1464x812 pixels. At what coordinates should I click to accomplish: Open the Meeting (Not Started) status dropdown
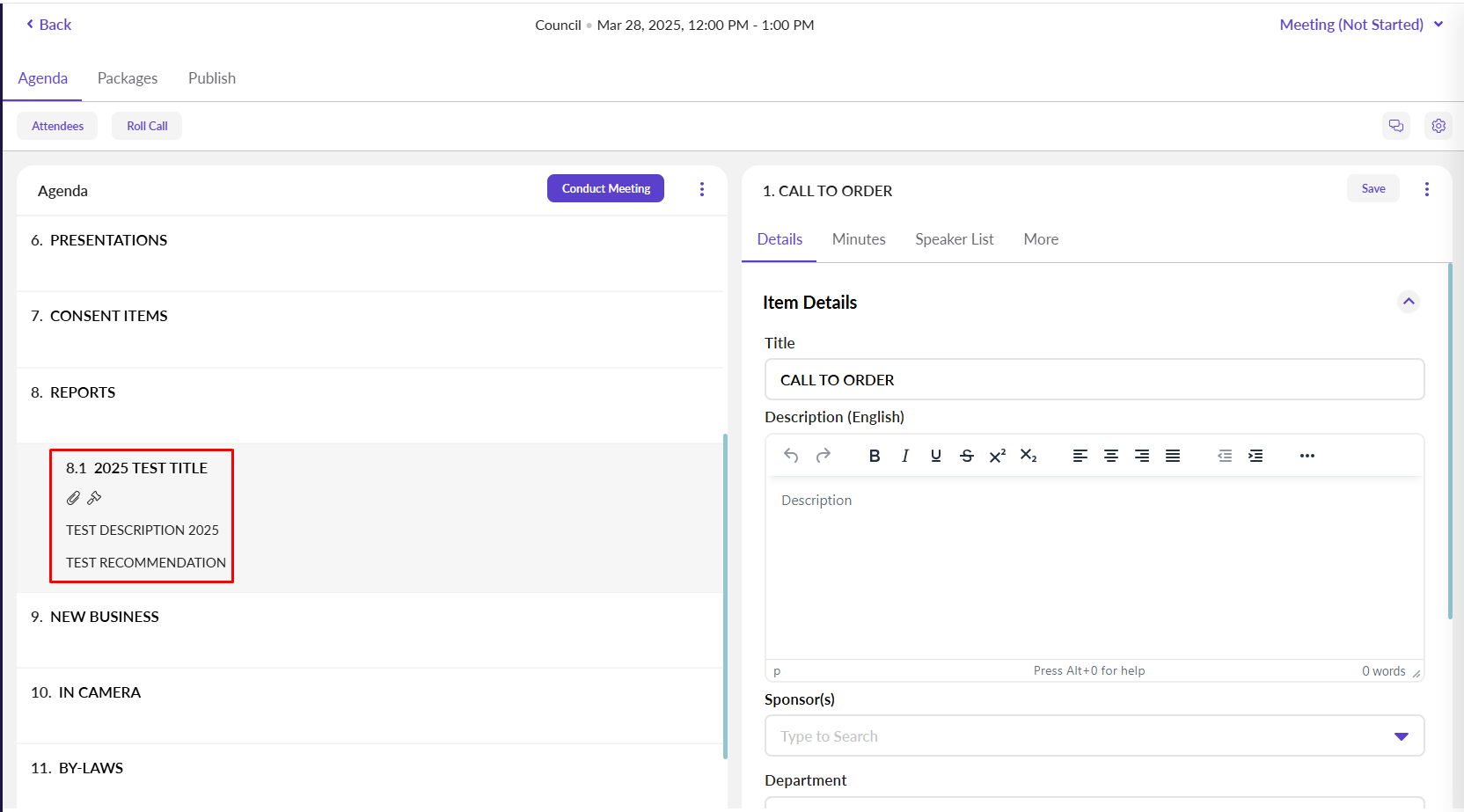click(x=1360, y=25)
